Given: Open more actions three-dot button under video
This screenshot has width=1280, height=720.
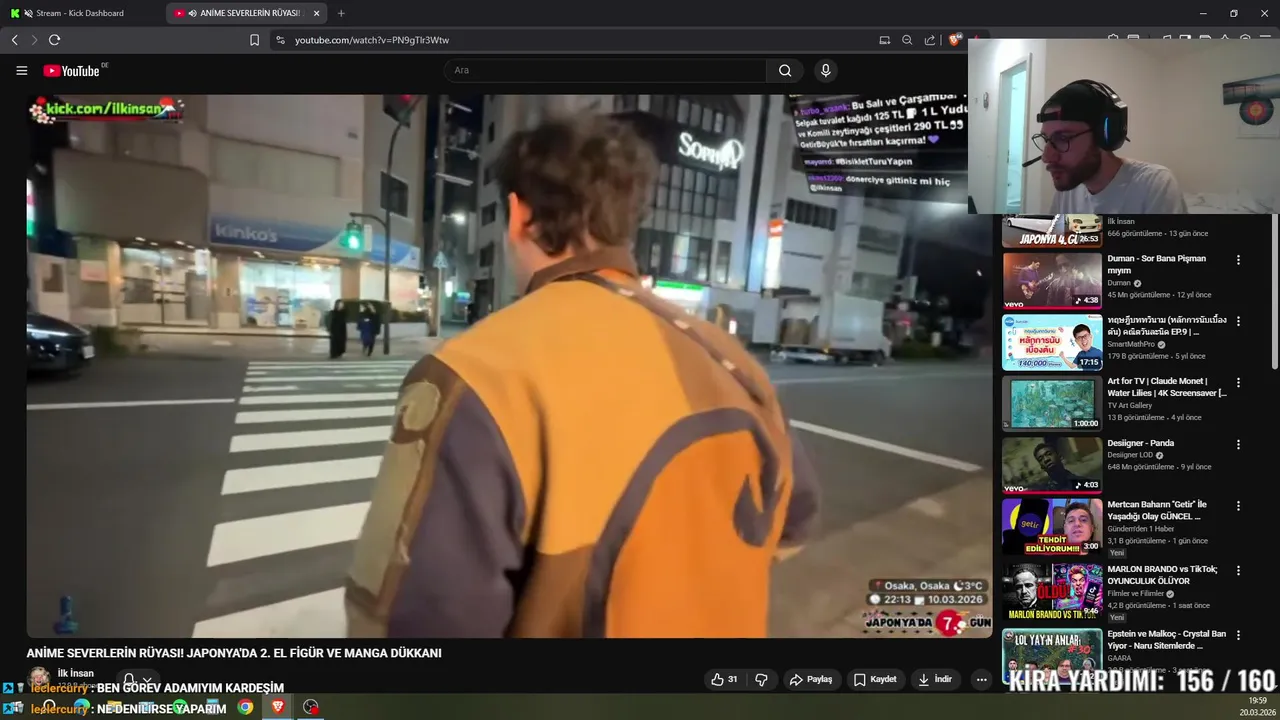Looking at the screenshot, I should point(981,679).
